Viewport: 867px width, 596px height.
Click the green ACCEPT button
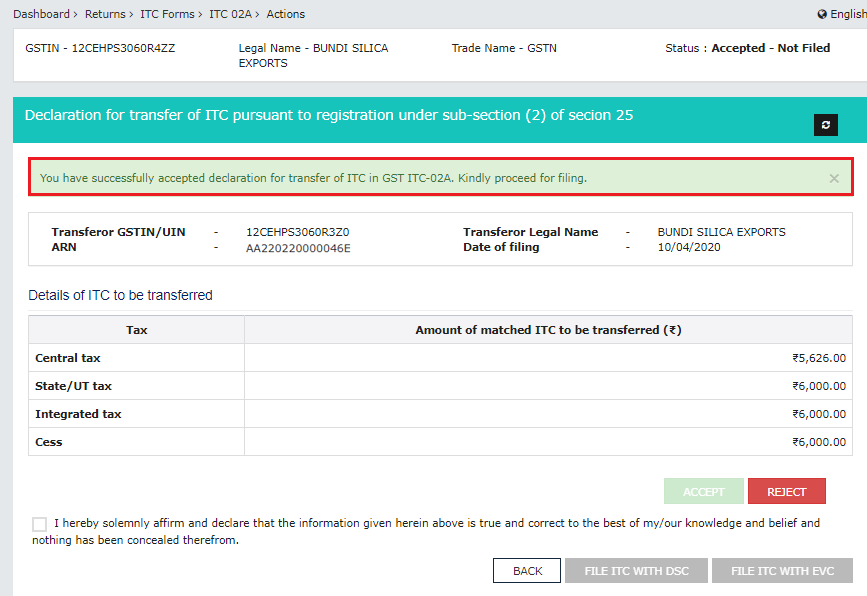click(703, 492)
